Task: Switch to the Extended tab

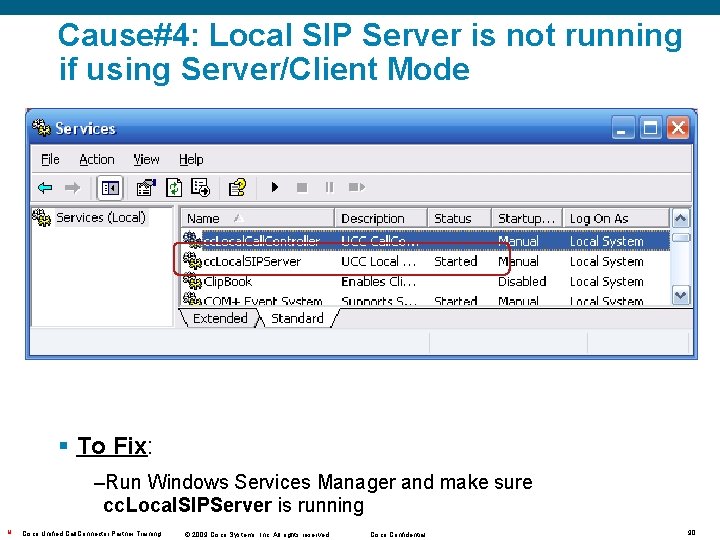Action: click(220, 318)
